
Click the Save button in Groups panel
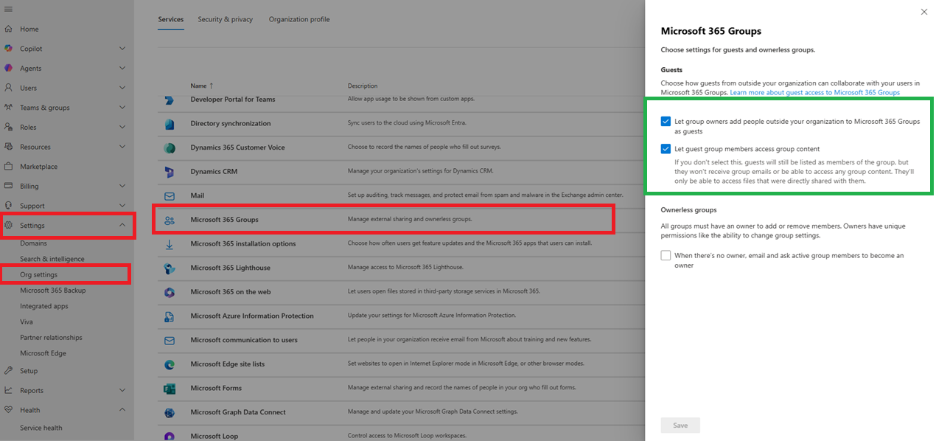click(x=680, y=425)
